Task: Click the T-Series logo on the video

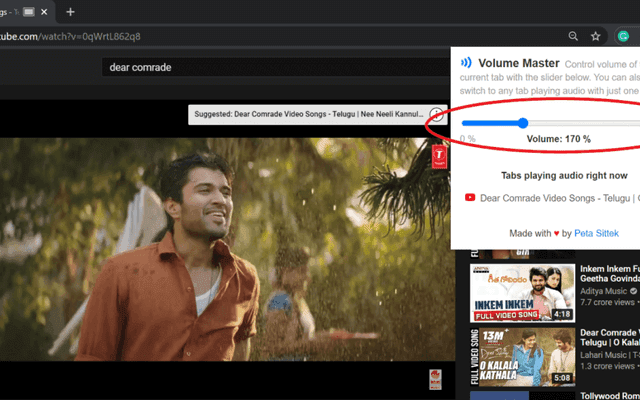Action: 438,157
